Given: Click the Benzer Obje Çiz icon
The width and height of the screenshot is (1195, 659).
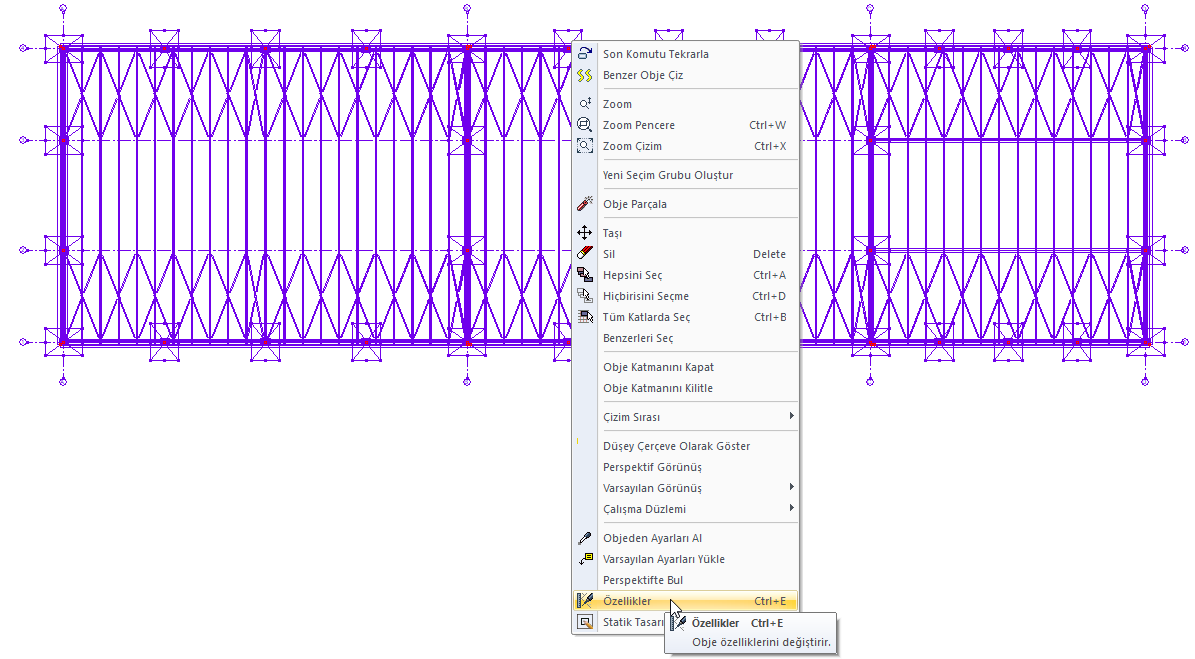Looking at the screenshot, I should point(586,75).
